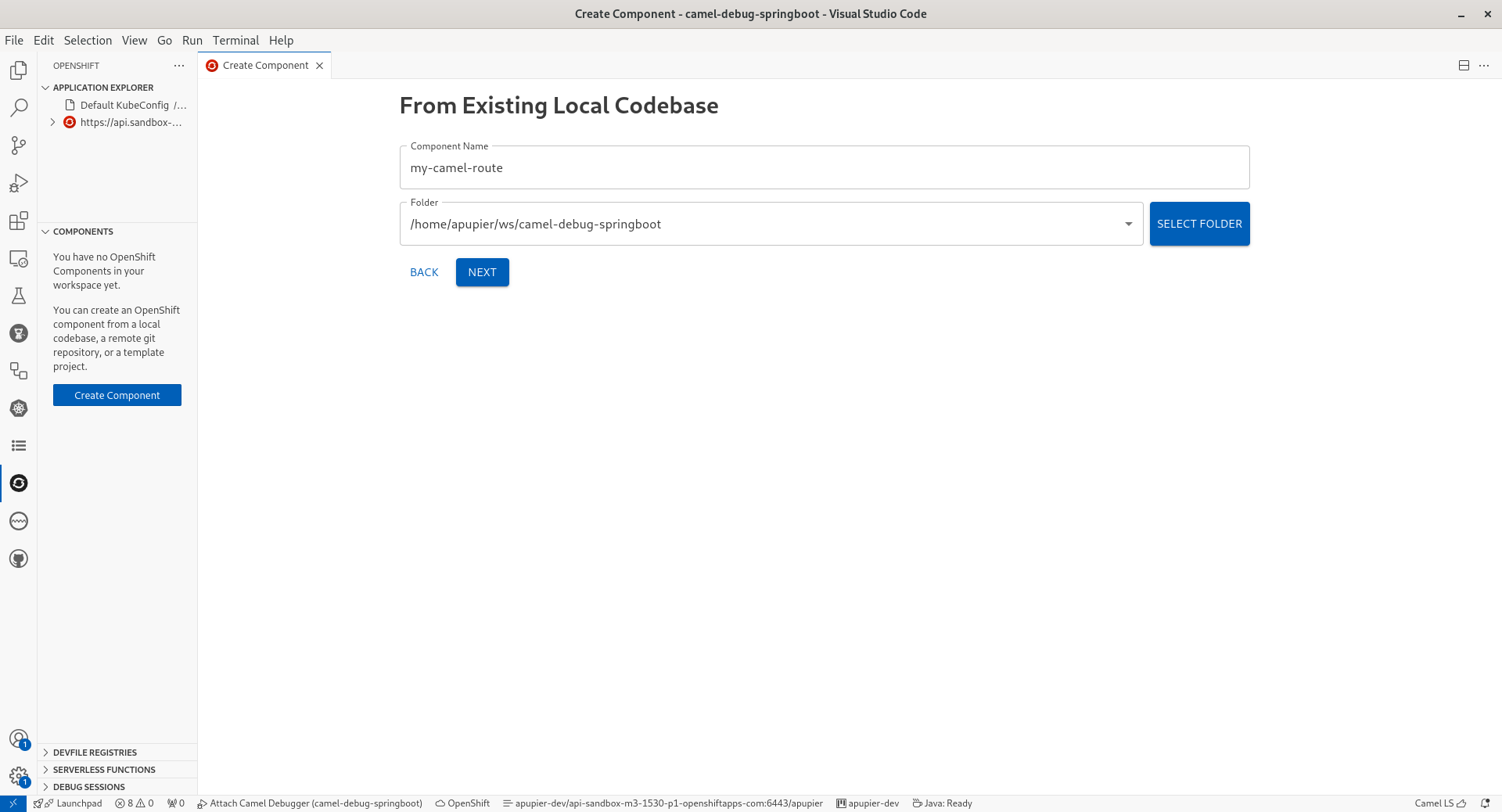Open the Source Control view

click(x=18, y=146)
